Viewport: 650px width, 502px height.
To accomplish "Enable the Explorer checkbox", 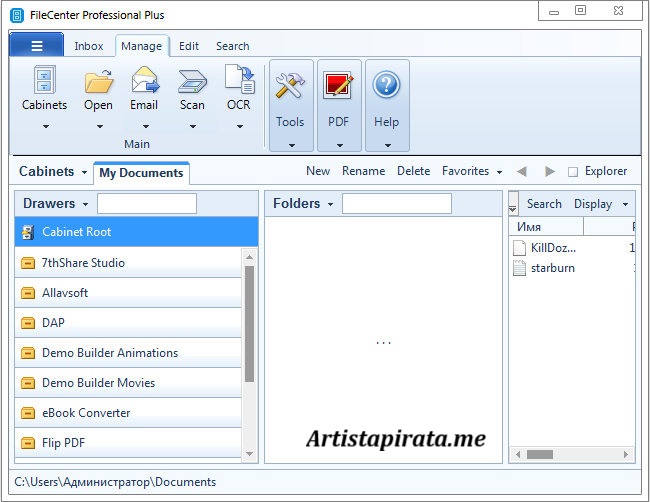I will (572, 172).
